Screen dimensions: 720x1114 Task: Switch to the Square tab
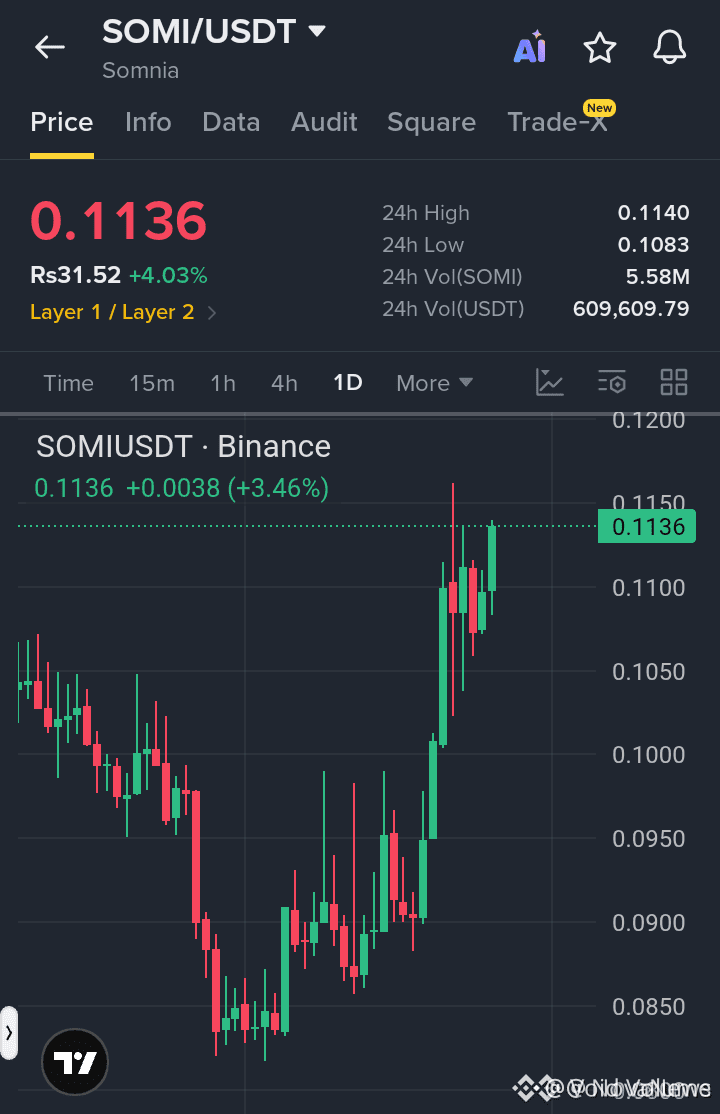click(431, 122)
